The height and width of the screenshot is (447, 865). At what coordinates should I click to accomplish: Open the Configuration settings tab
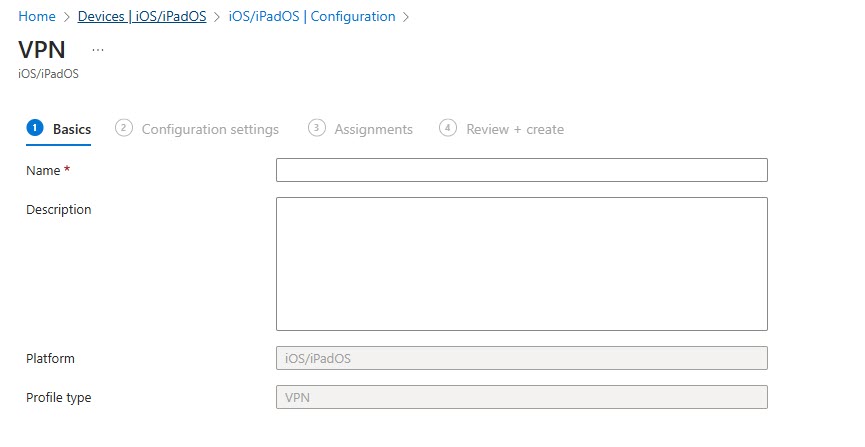[x=210, y=129]
